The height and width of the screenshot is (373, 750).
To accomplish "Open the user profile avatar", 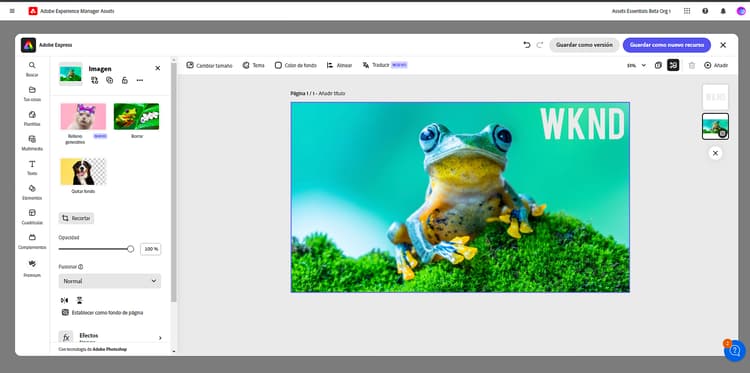I will pyautogui.click(x=740, y=11).
